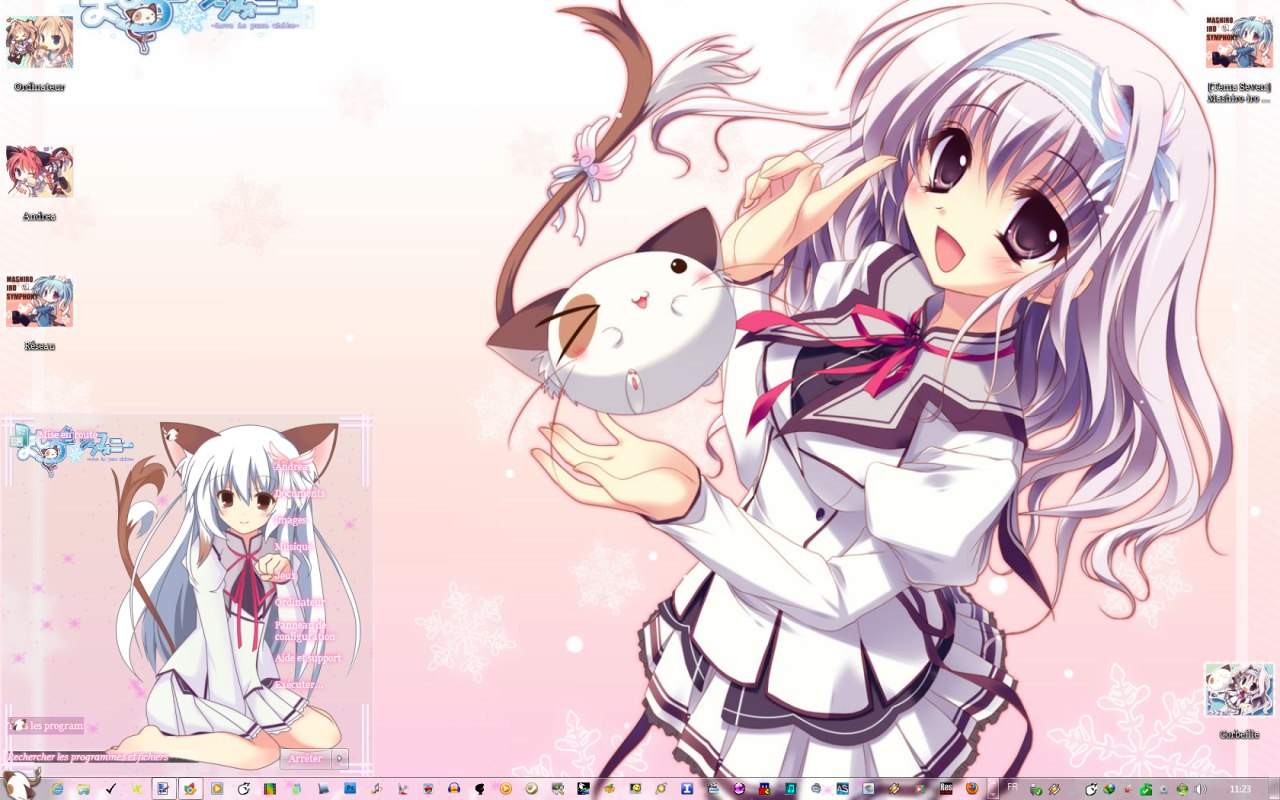Screen dimensions: 1280x800
Task: Click the cat-themed Start button
Action: tap(20, 785)
